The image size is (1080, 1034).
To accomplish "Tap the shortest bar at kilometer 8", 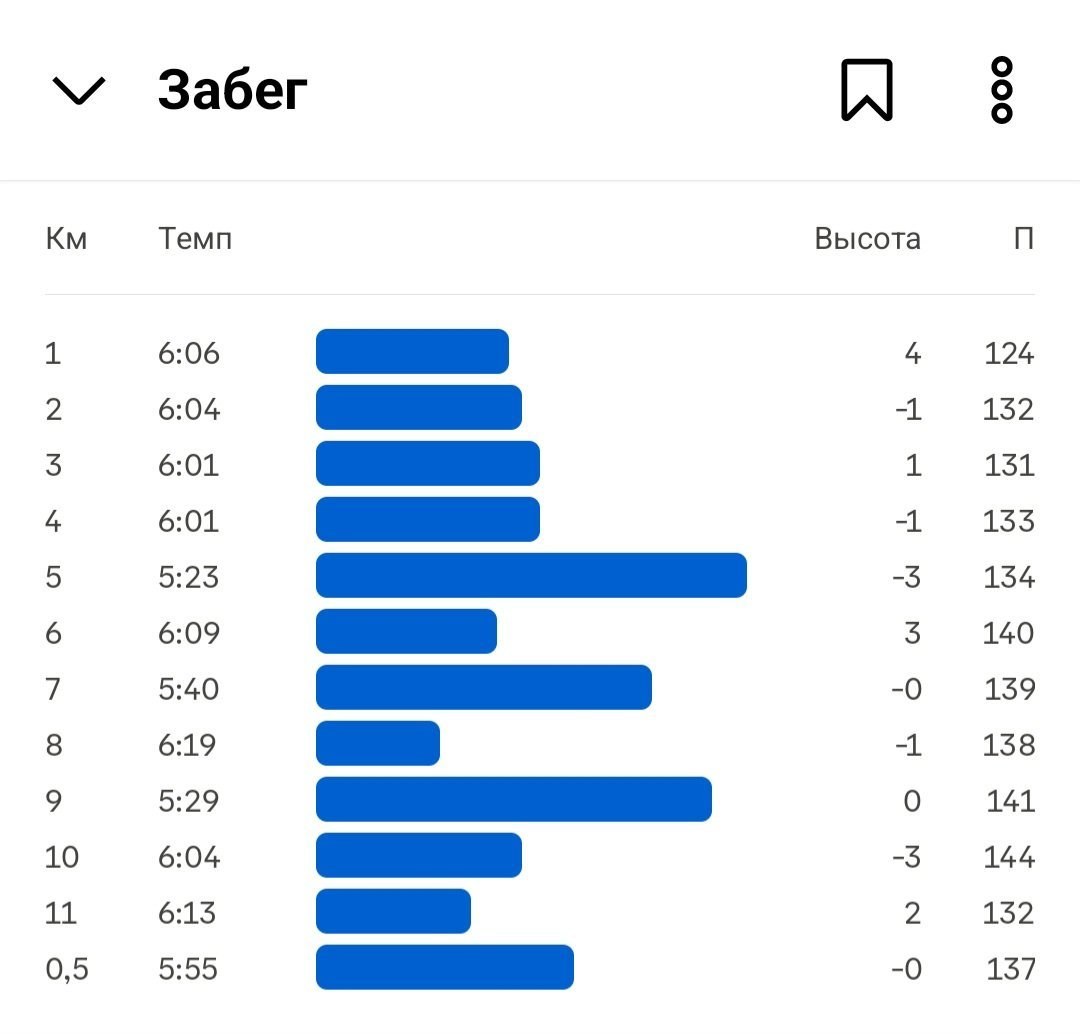I will [x=377, y=743].
